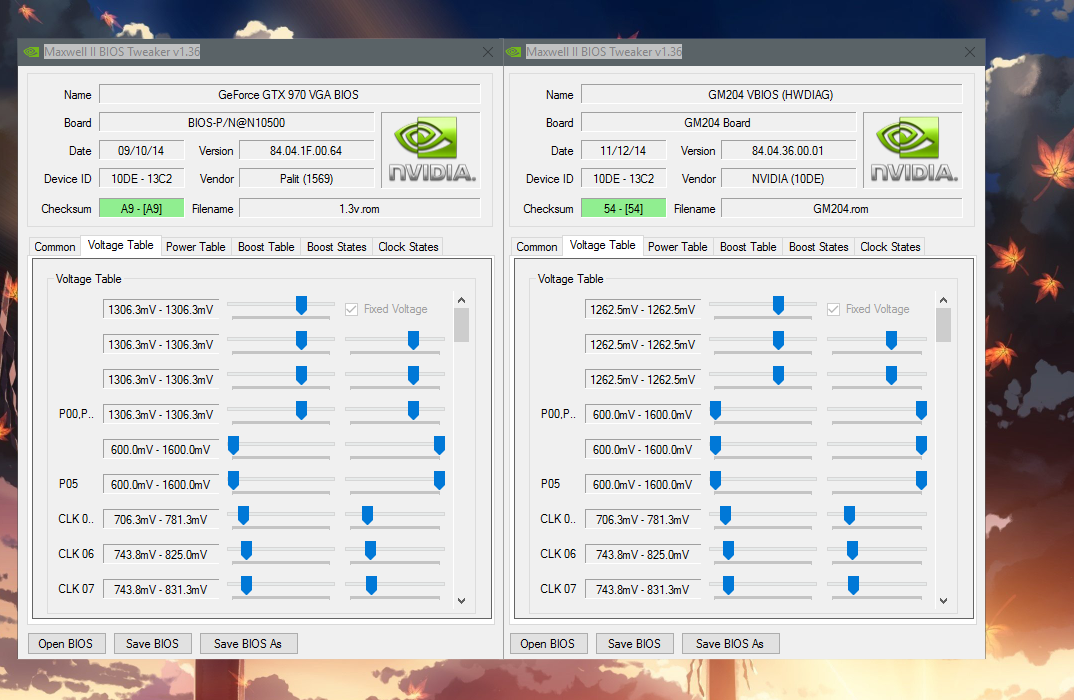
Task: Toggle Fixed Voltage checkbox in left window
Action: (x=351, y=310)
